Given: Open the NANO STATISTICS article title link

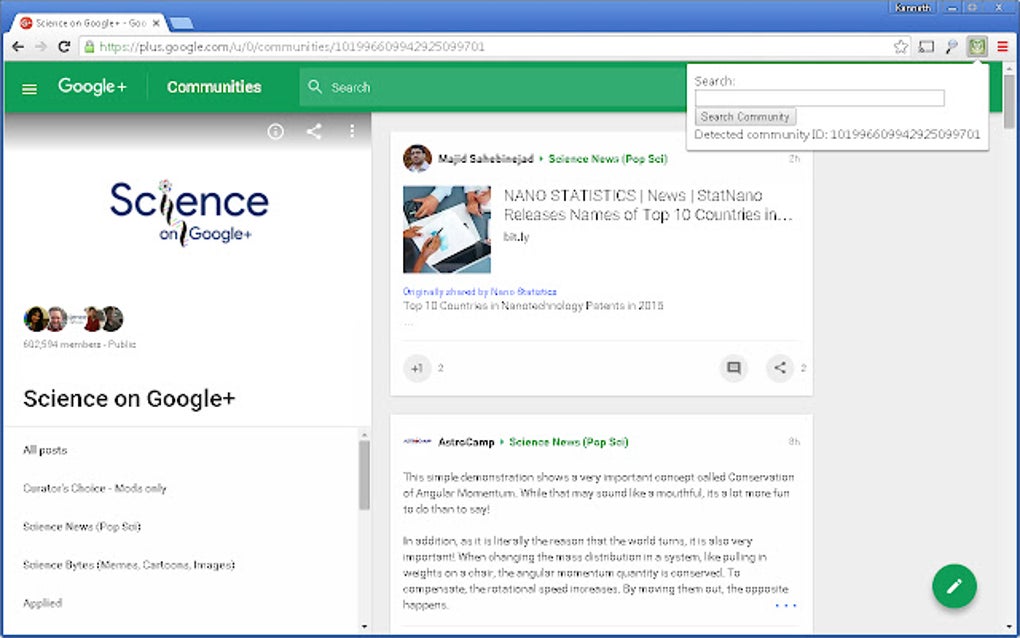Looking at the screenshot, I should point(648,205).
